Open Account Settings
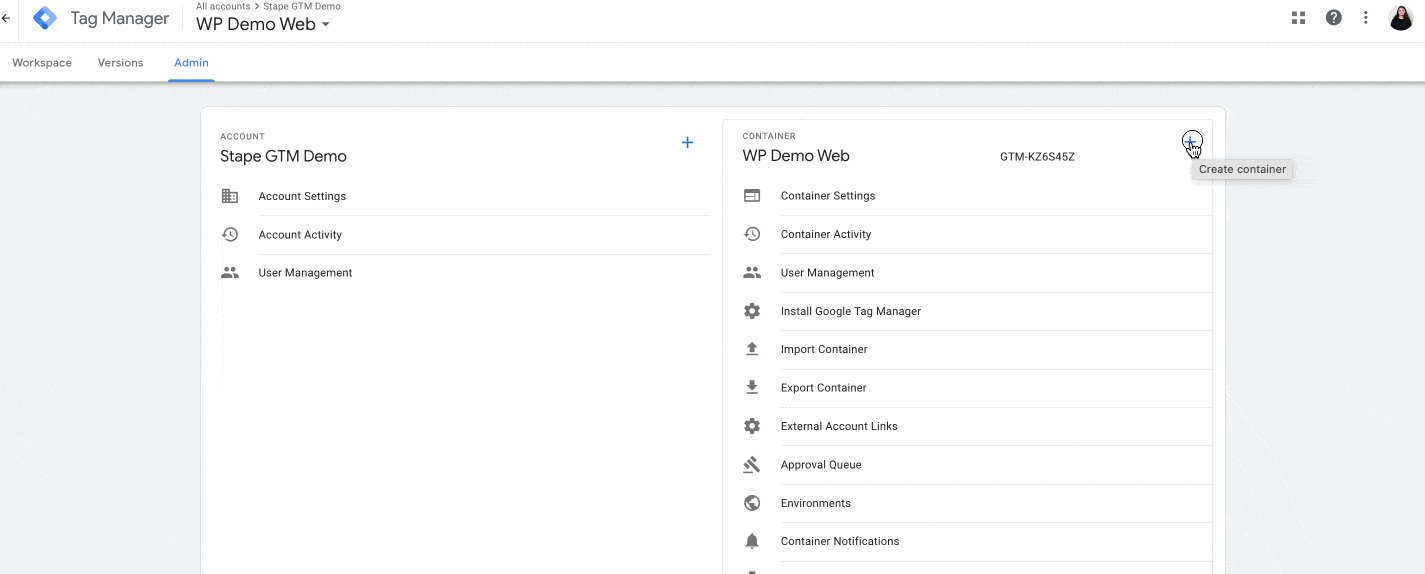 point(302,197)
